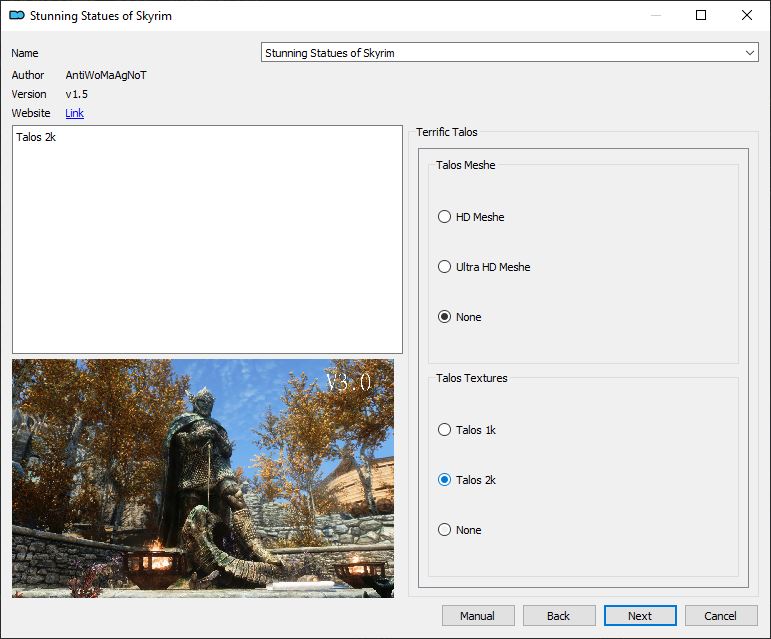771x639 pixels.
Task: Click the Name field label
Action: coord(25,53)
